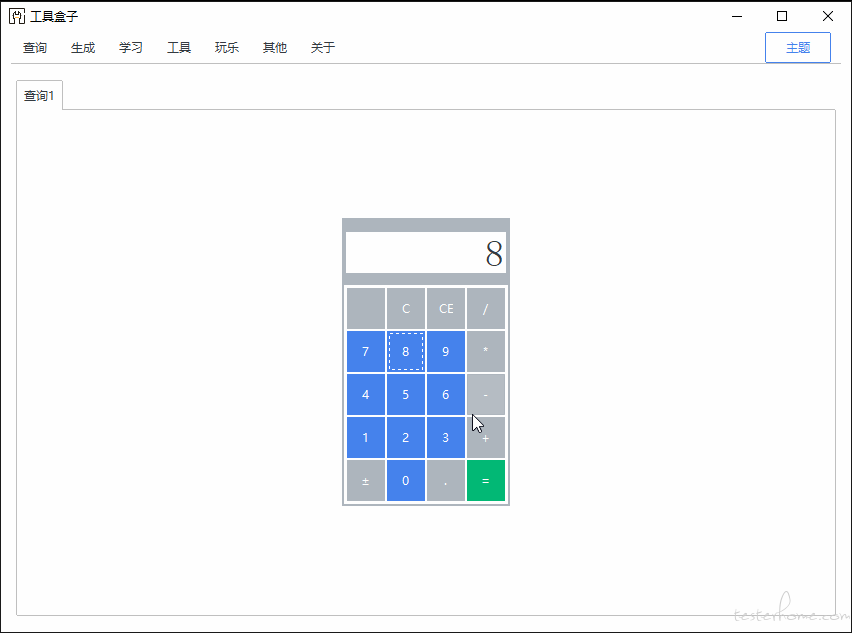Hit the CE clear entry key
Image resolution: width=852 pixels, height=633 pixels.
(x=446, y=308)
